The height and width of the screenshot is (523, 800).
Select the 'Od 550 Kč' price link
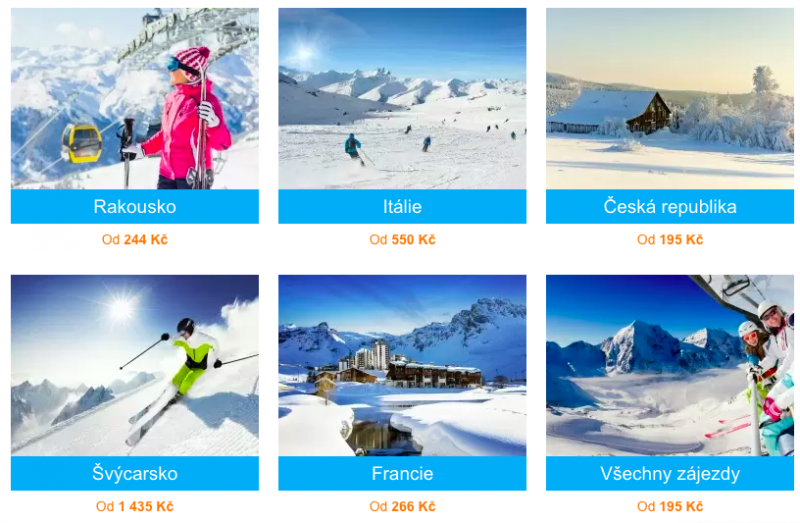[x=402, y=239]
